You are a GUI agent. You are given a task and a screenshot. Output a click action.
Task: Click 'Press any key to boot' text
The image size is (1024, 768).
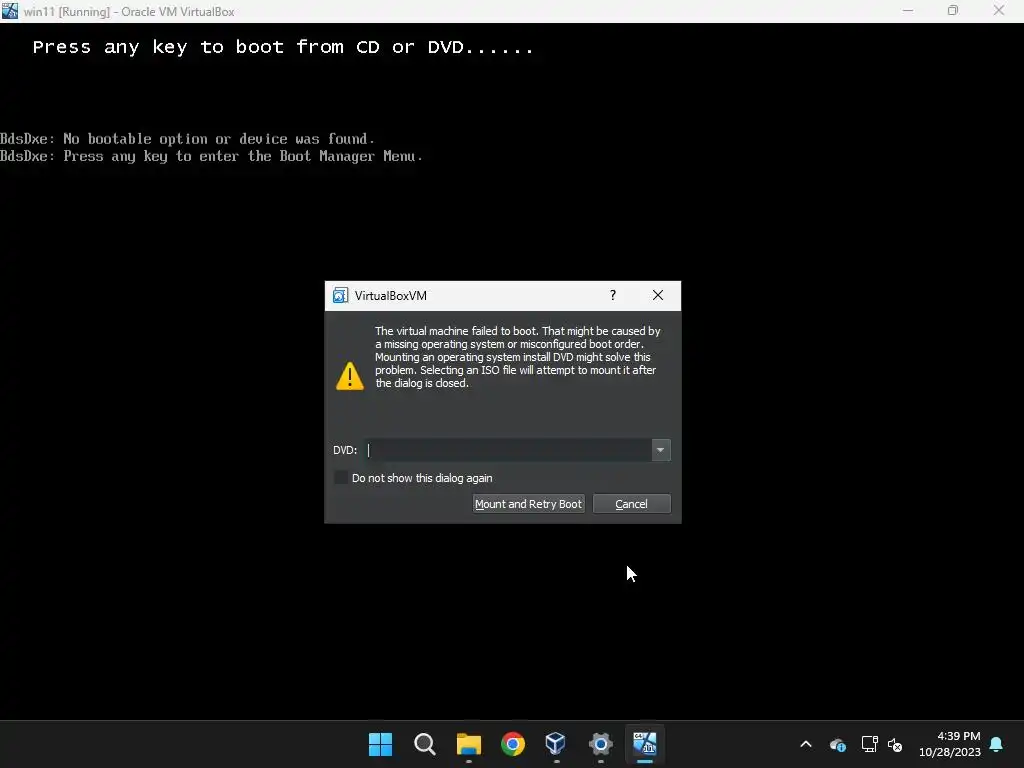[x=283, y=47]
